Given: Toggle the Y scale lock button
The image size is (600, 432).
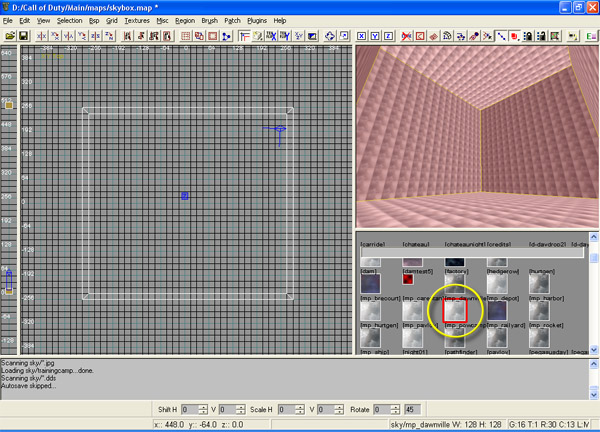Looking at the screenshot, I should (x=375, y=36).
